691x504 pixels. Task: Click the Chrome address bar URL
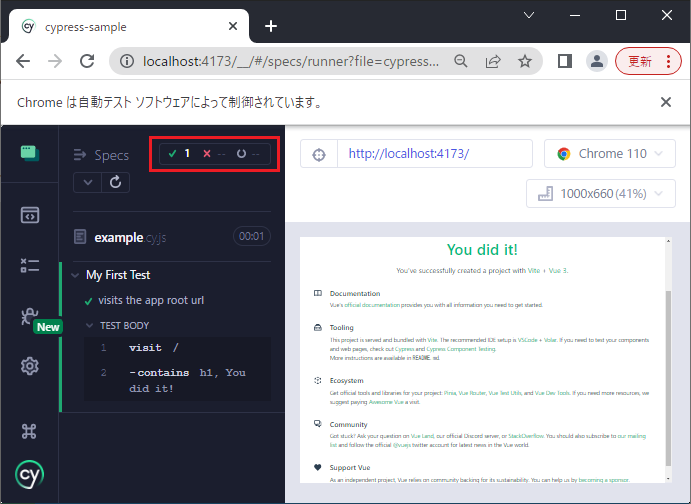click(x=290, y=61)
